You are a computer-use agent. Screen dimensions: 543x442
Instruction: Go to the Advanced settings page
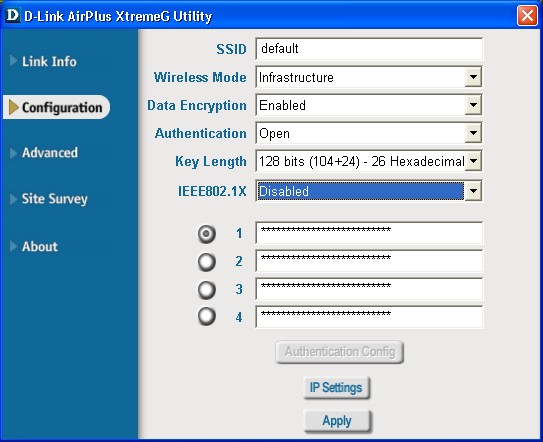click(x=50, y=153)
